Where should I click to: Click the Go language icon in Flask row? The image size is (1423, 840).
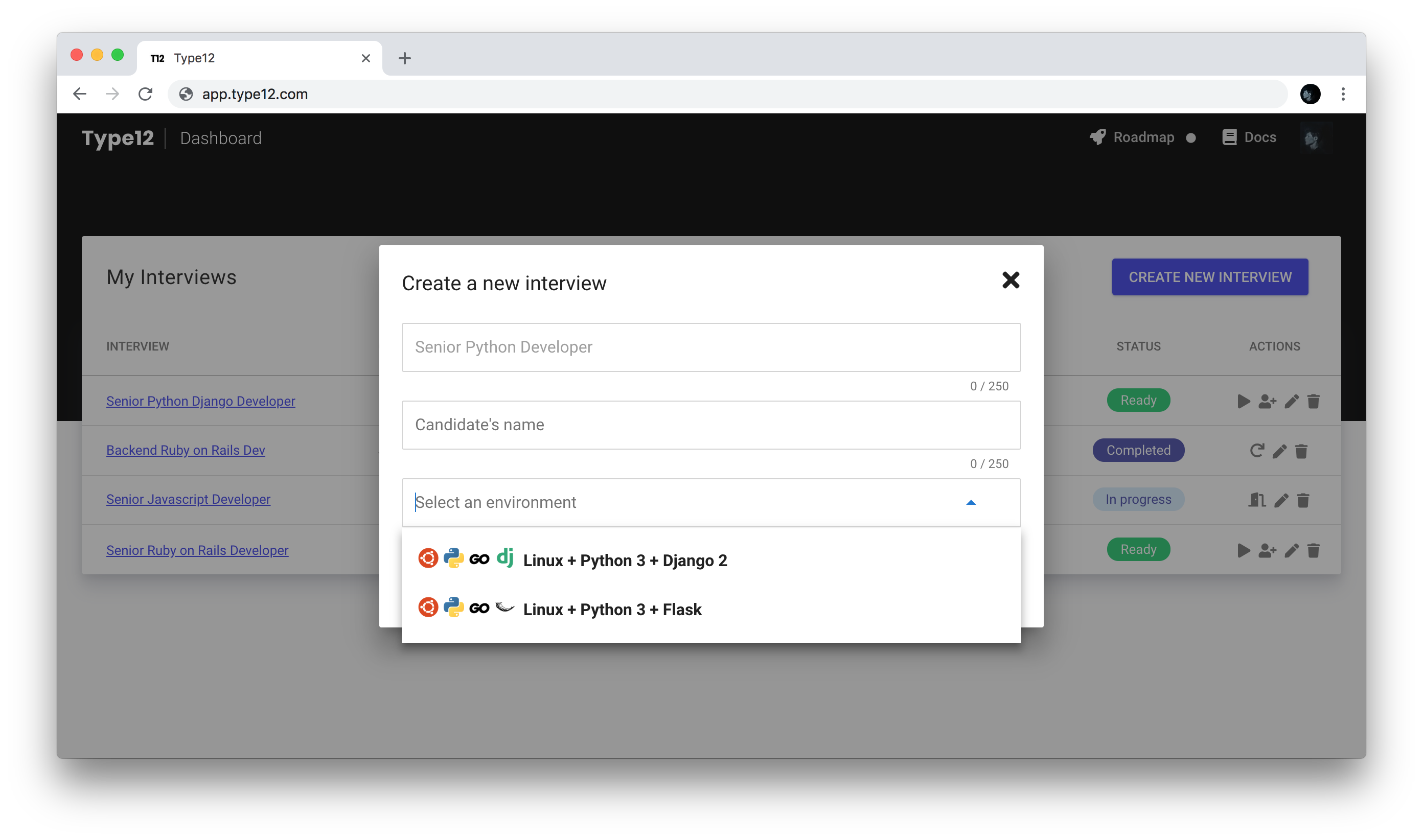pos(480,609)
